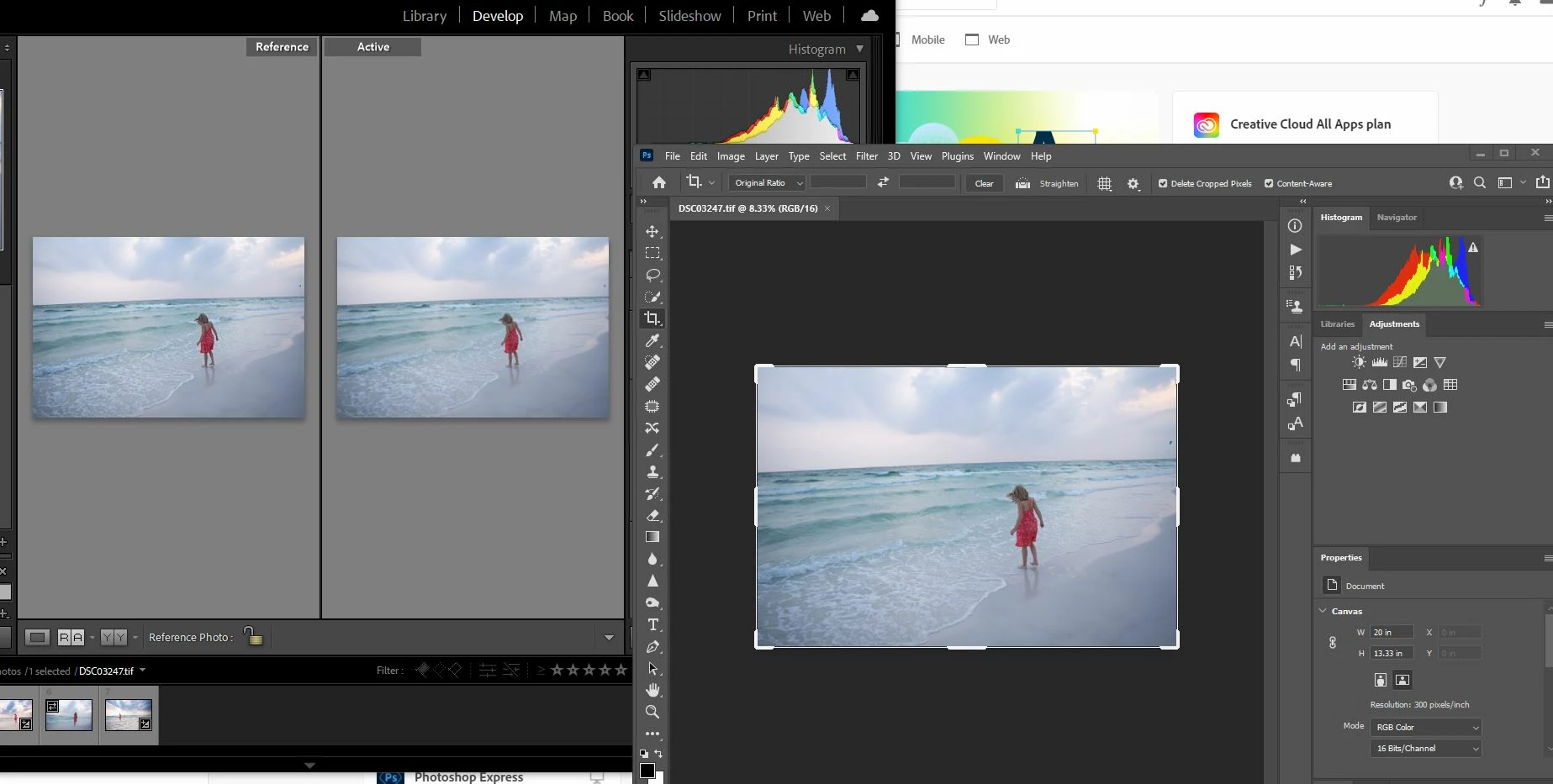Screen dimensions: 1553x784
Task: Collapse the Lightroom Histogram panel
Action: (860, 49)
